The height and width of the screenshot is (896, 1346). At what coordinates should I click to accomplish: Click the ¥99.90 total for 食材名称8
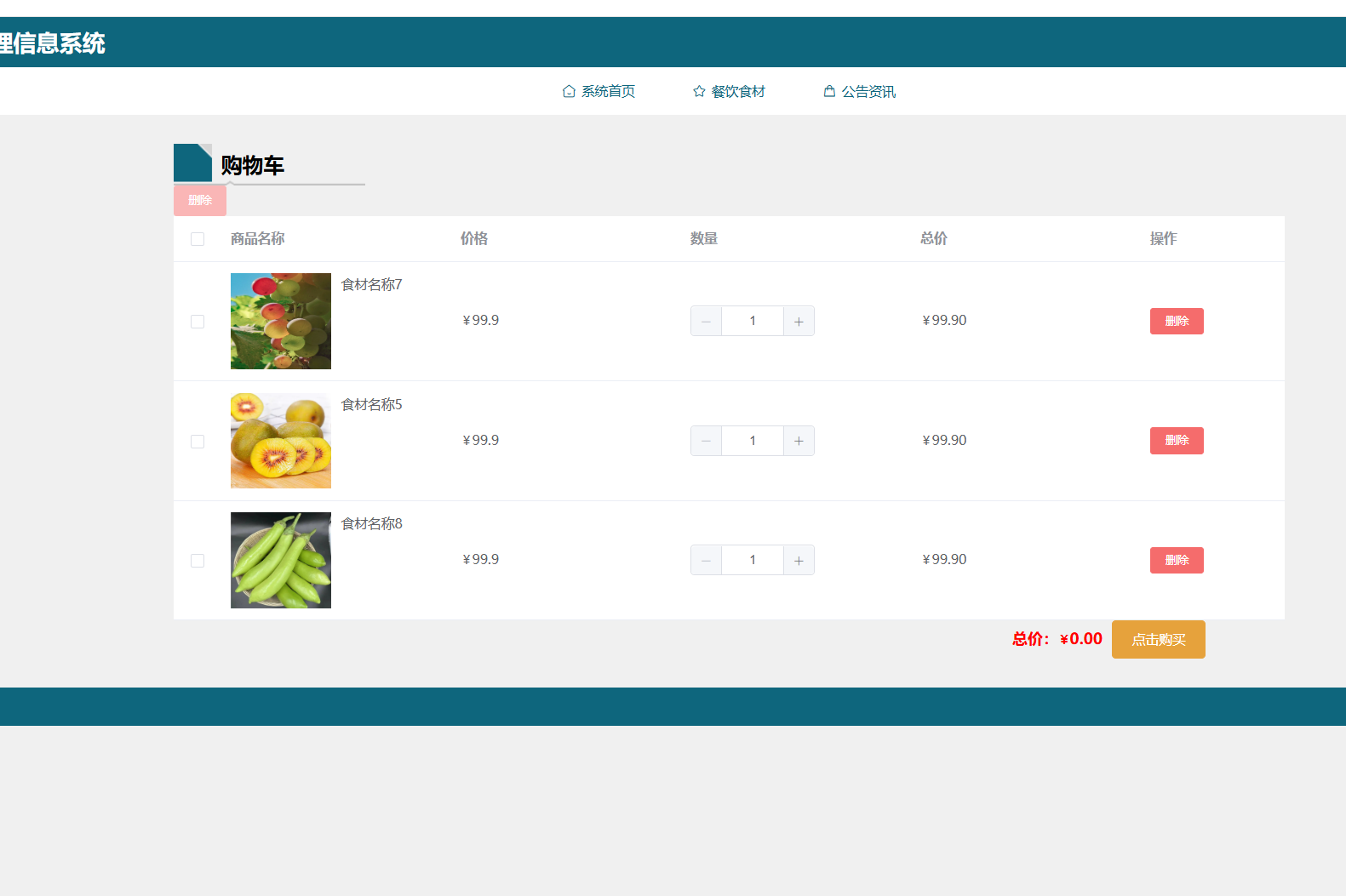click(944, 559)
